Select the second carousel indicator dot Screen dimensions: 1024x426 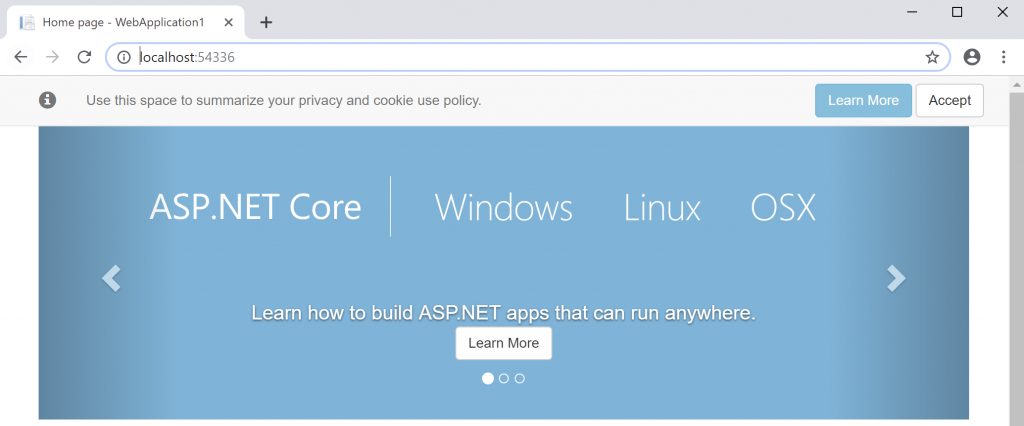(x=504, y=378)
